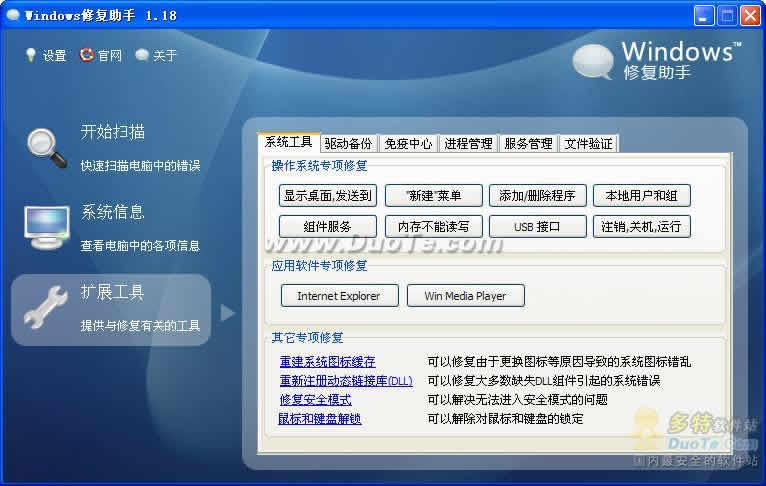Open 系统信息 section
This screenshot has height=486, width=766.
click(112, 212)
